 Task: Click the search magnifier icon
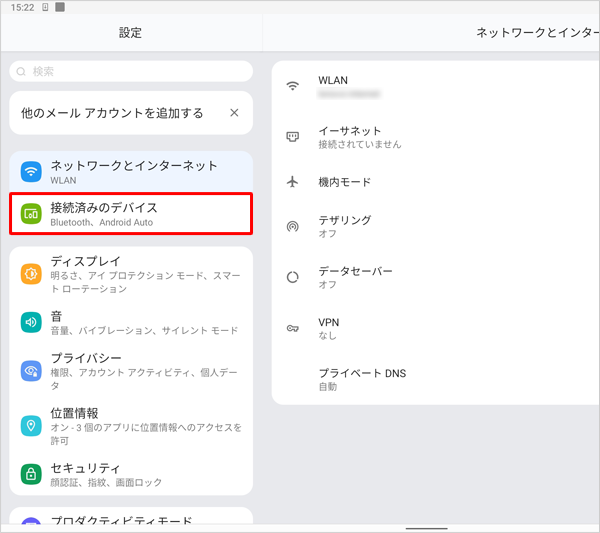(x=21, y=72)
